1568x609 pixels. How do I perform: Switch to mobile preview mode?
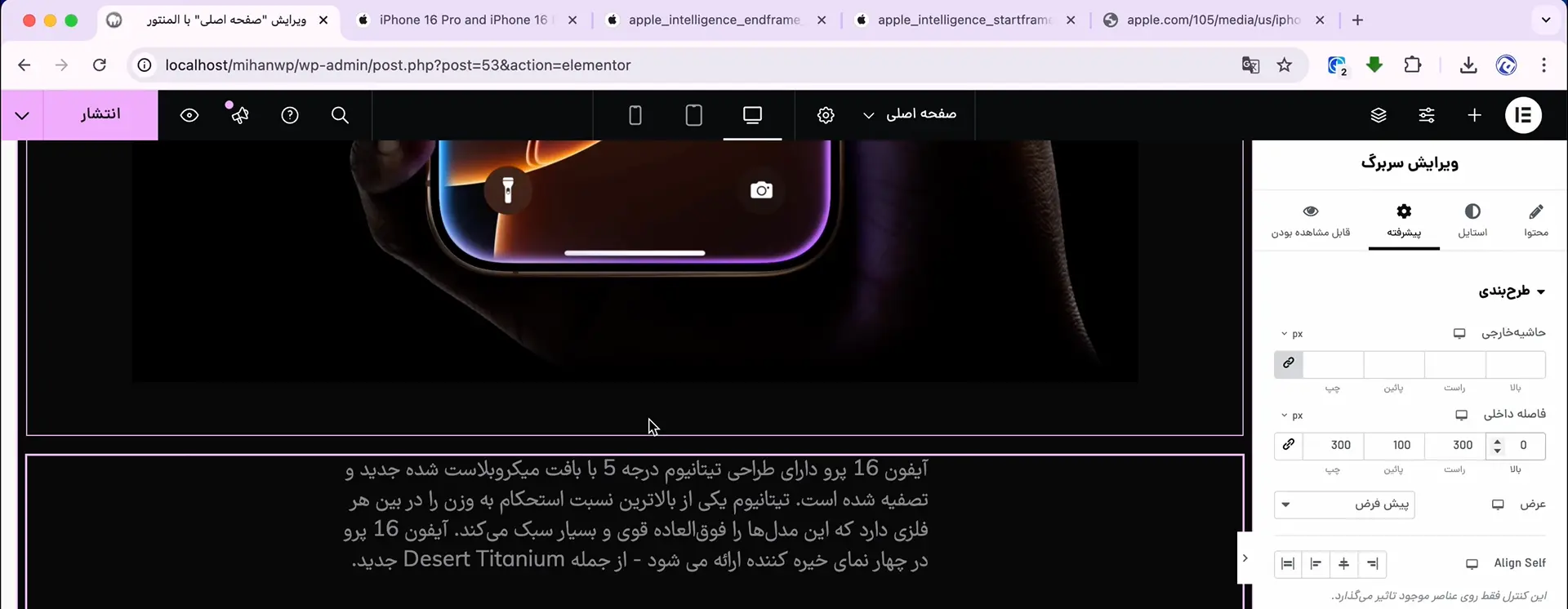tap(635, 115)
